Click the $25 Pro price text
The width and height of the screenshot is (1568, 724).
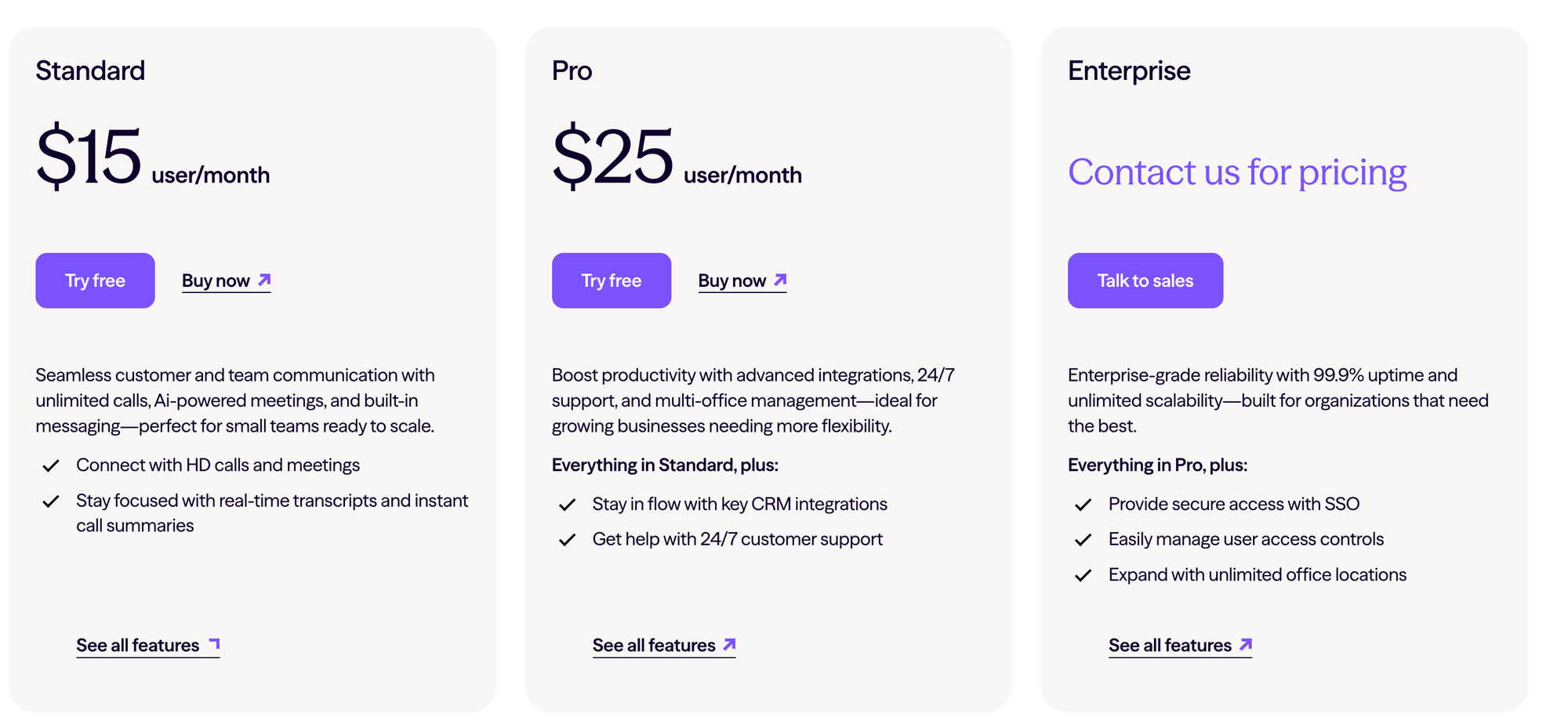click(x=612, y=156)
